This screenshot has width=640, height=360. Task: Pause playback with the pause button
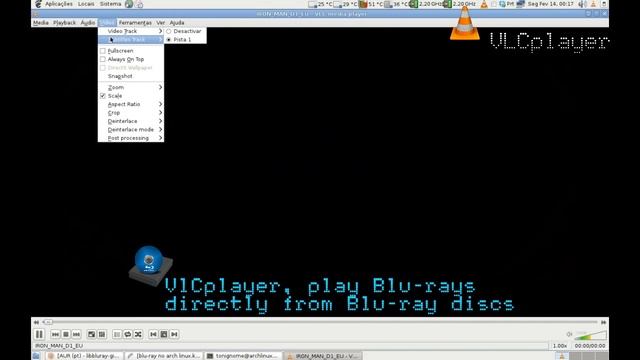pyautogui.click(x=39, y=334)
